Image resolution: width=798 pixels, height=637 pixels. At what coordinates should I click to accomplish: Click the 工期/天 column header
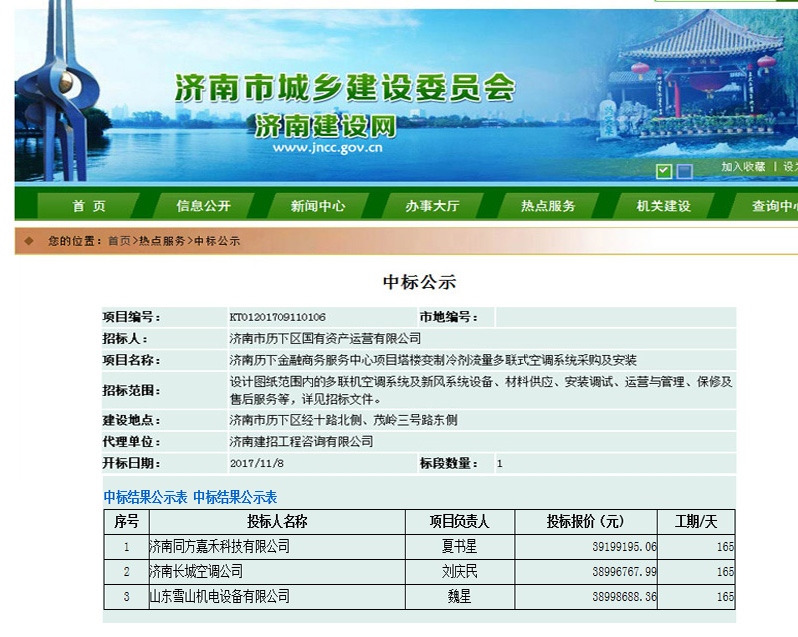(696, 522)
